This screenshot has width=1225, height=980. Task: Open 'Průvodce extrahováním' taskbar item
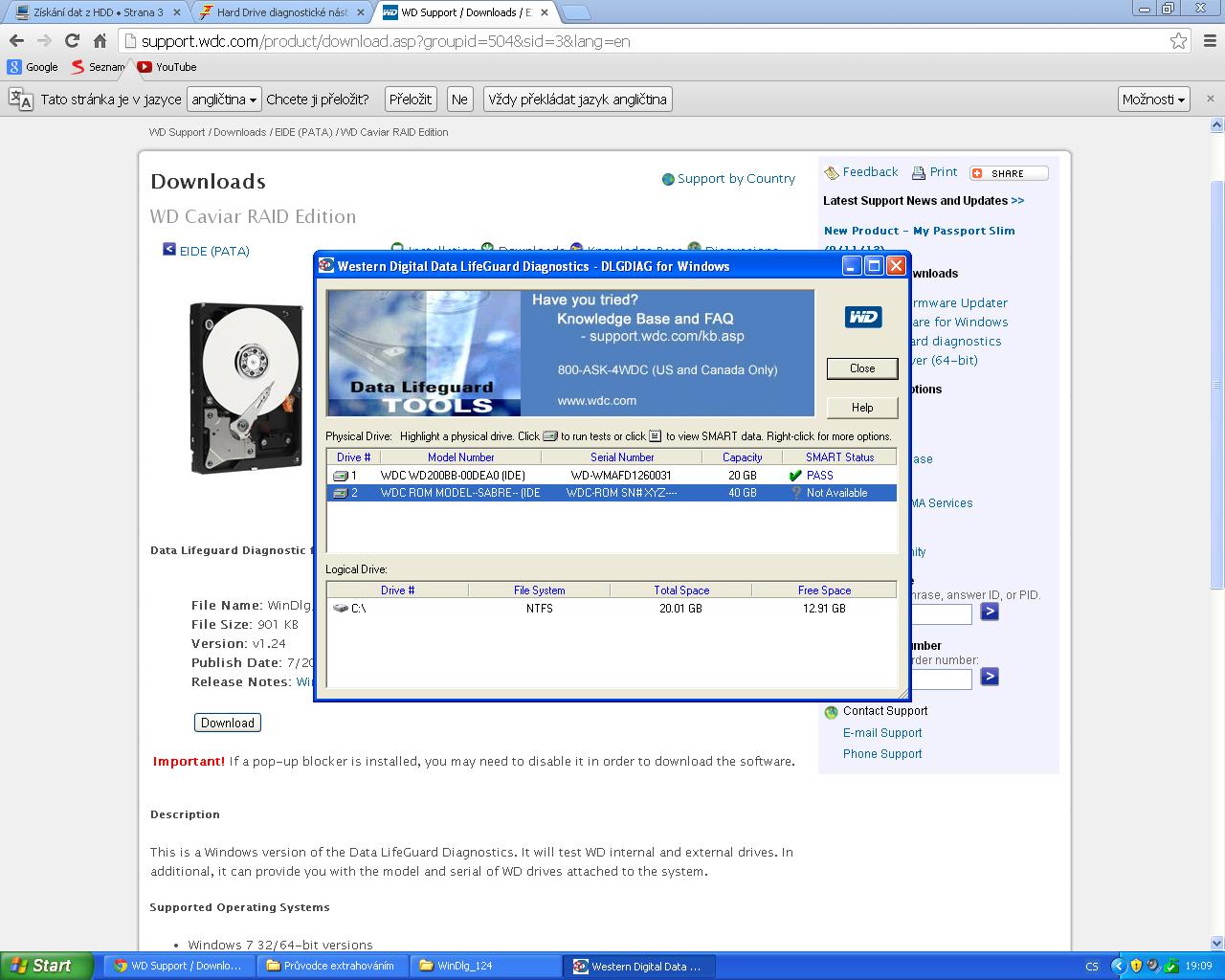coord(331,966)
